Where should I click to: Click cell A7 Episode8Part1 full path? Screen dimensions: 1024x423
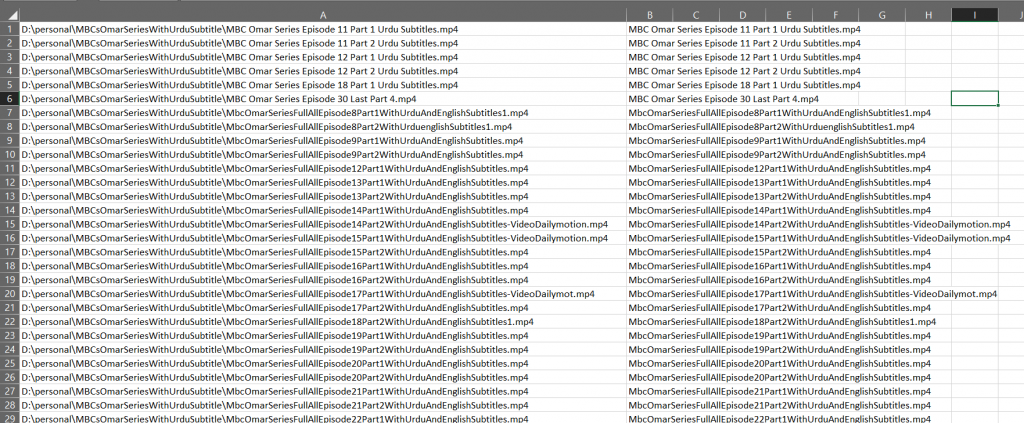click(x=323, y=113)
